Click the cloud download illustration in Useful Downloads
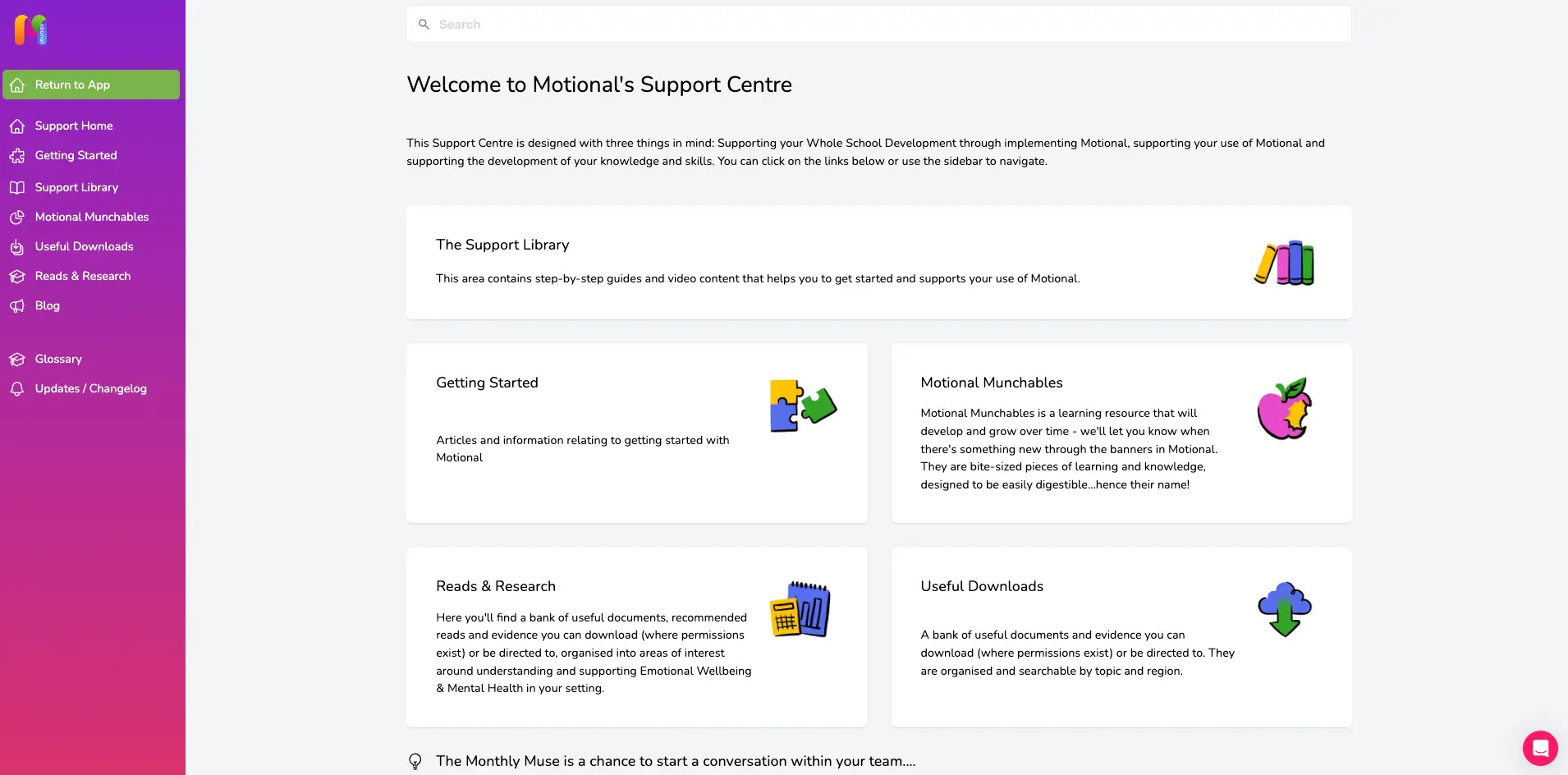Image resolution: width=1568 pixels, height=775 pixels. (1285, 609)
